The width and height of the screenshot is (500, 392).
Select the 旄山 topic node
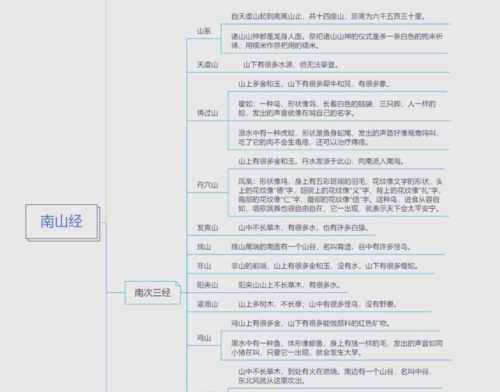(204, 247)
